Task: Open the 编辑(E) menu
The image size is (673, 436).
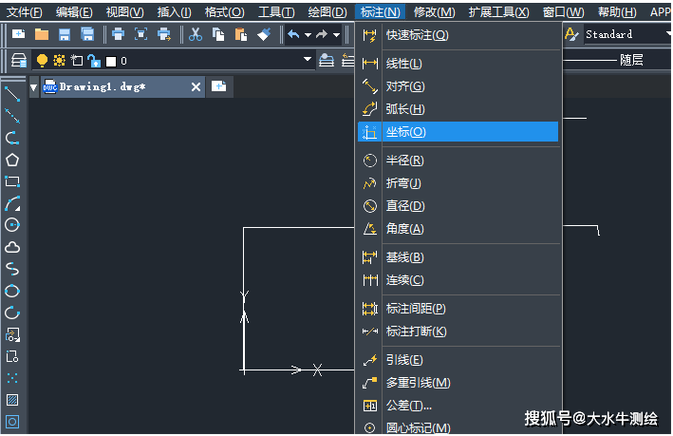Action: click(x=74, y=12)
